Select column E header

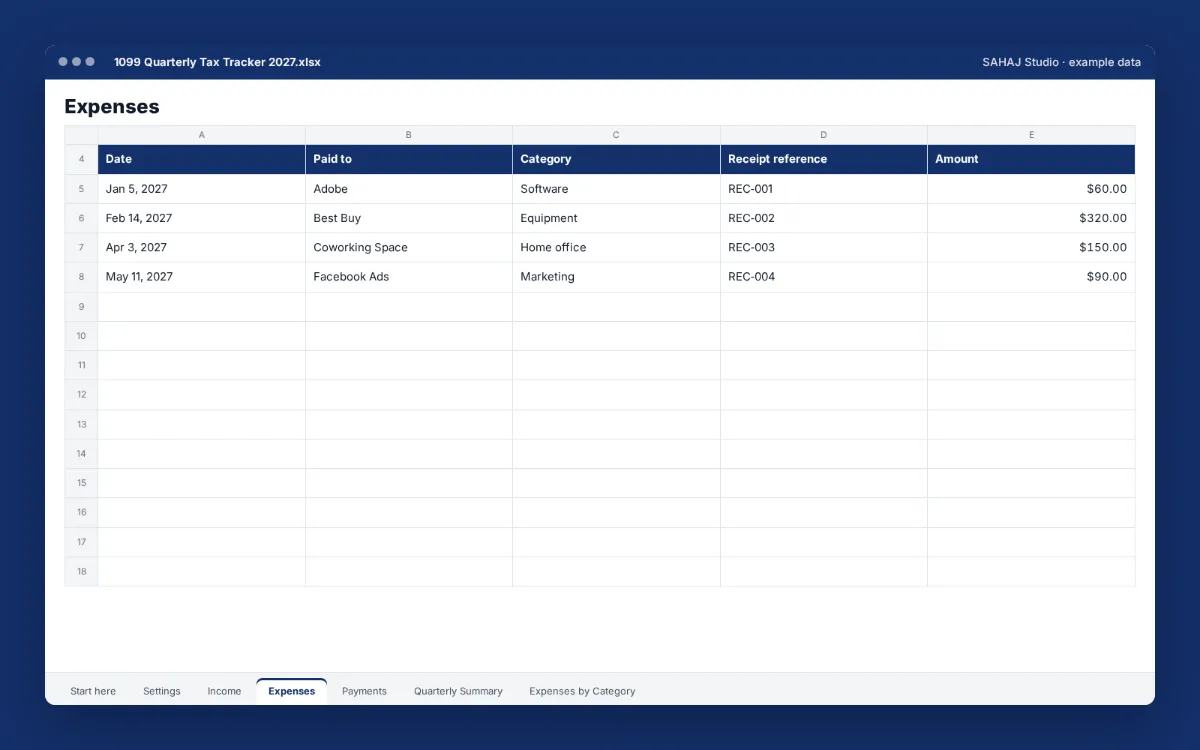[1031, 135]
